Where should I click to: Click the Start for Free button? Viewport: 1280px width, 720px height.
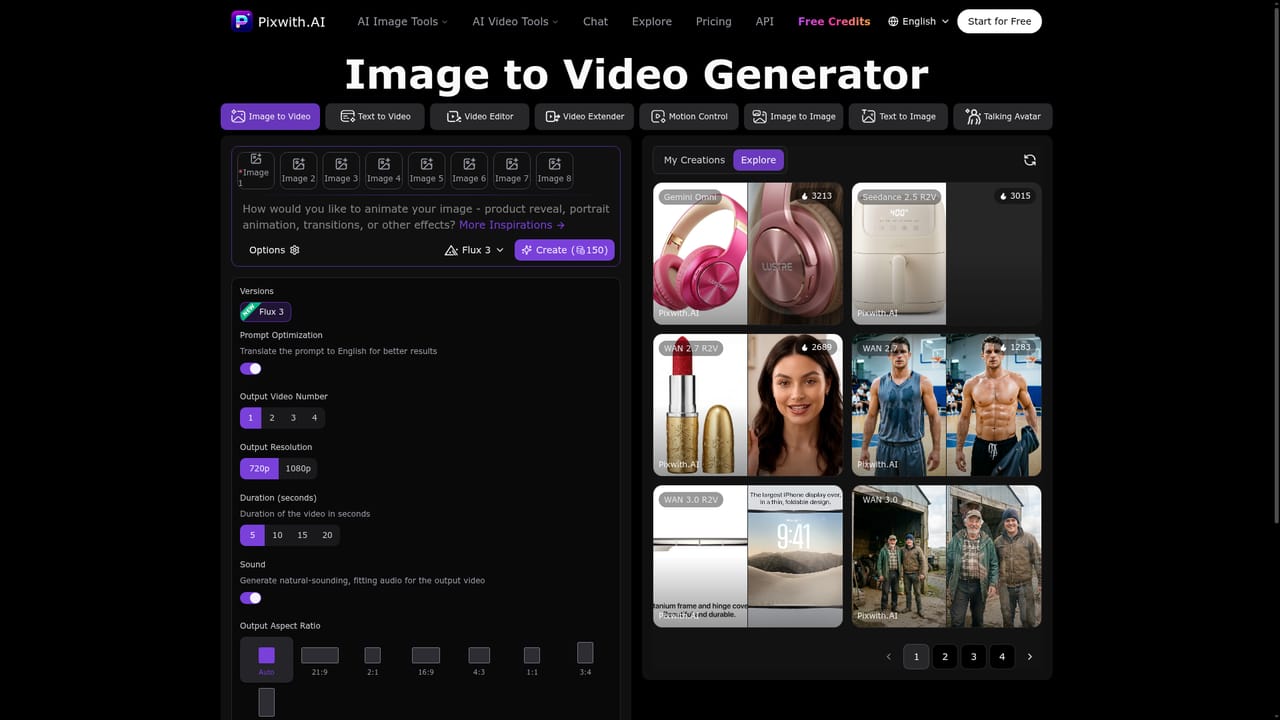pyautogui.click(x=999, y=21)
